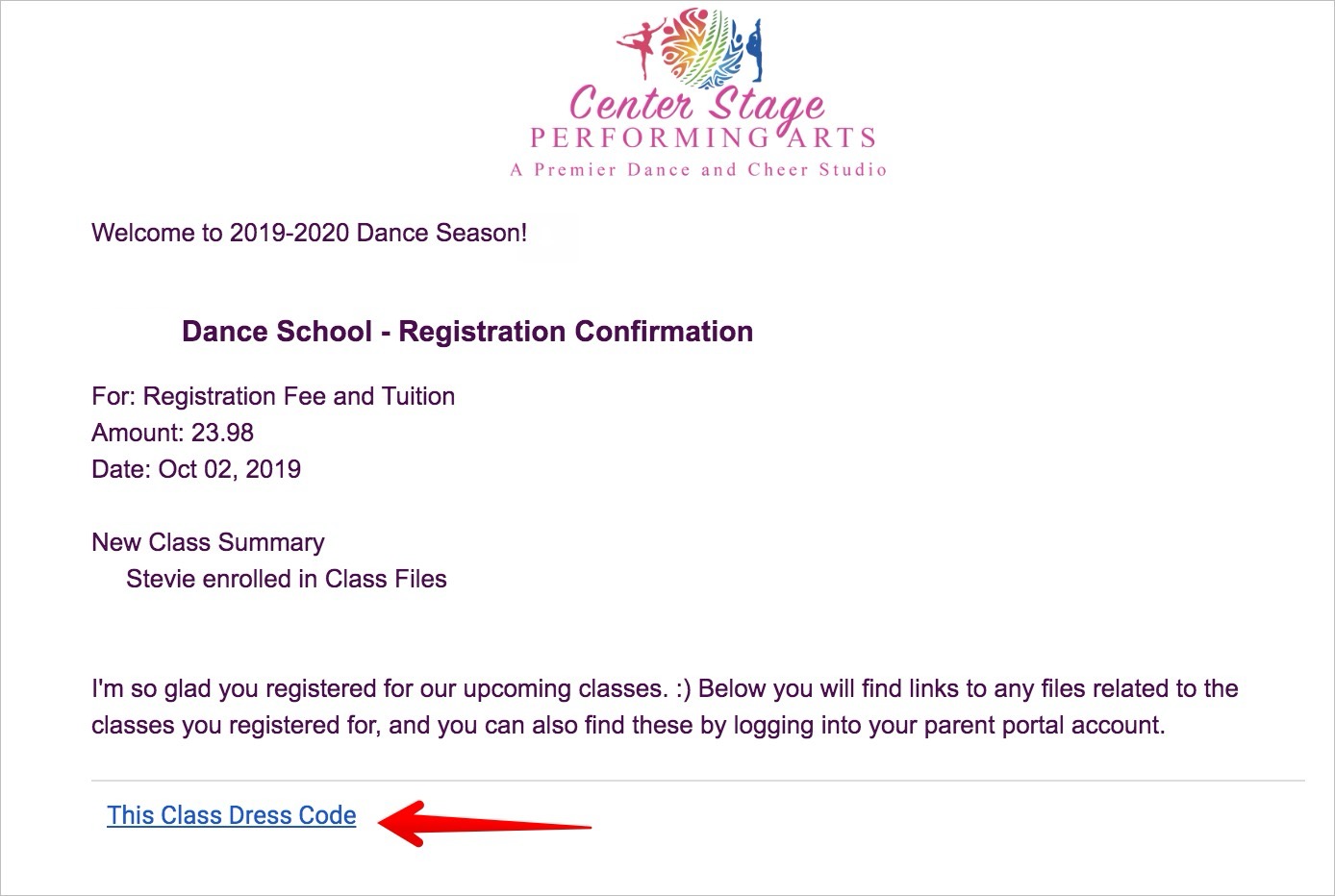Click the horizontal divider above the link
The width and height of the screenshot is (1335, 896).
698,781
